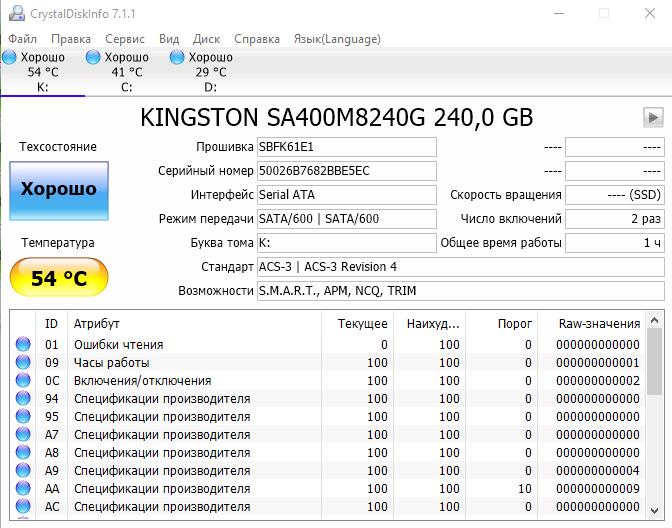The height and width of the screenshot is (528, 672).
Task: Select the Часы работы attribute row
Action: [x=328, y=363]
